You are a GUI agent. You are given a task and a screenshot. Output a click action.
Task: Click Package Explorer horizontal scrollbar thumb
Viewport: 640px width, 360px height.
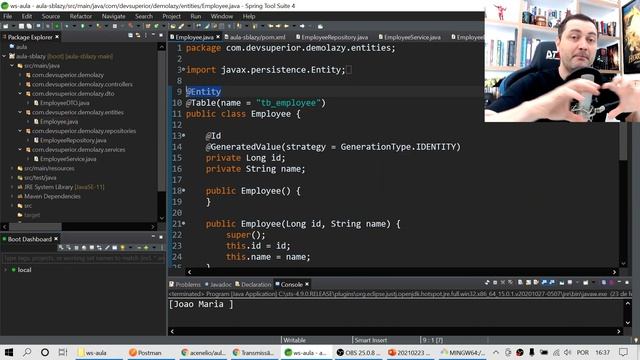click(36, 227)
